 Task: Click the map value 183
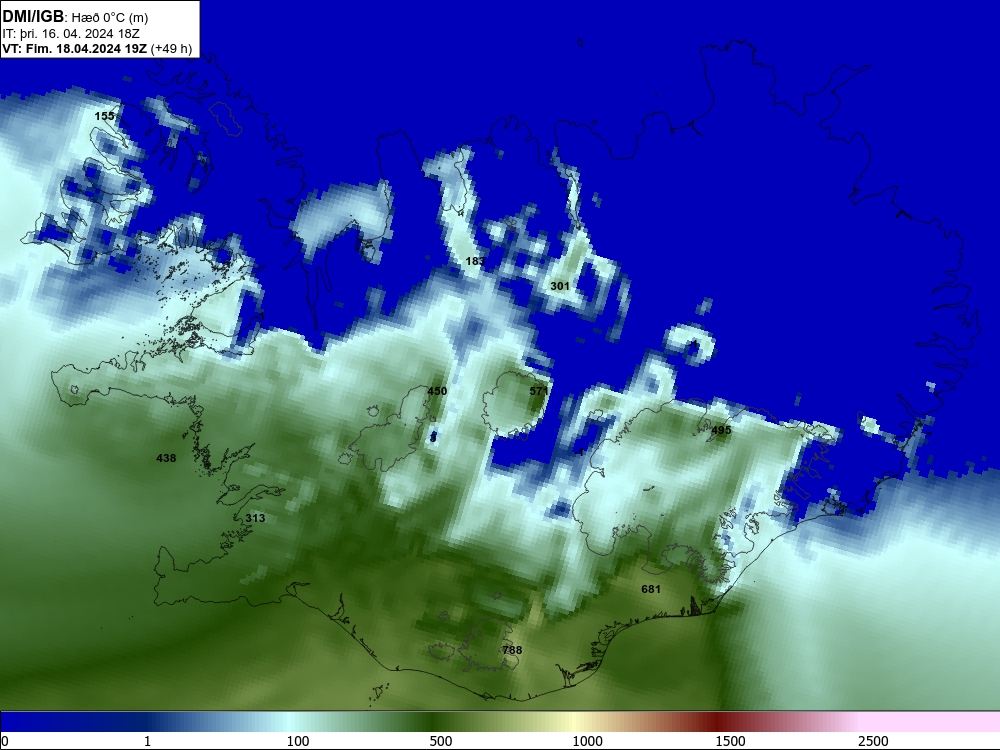point(475,261)
